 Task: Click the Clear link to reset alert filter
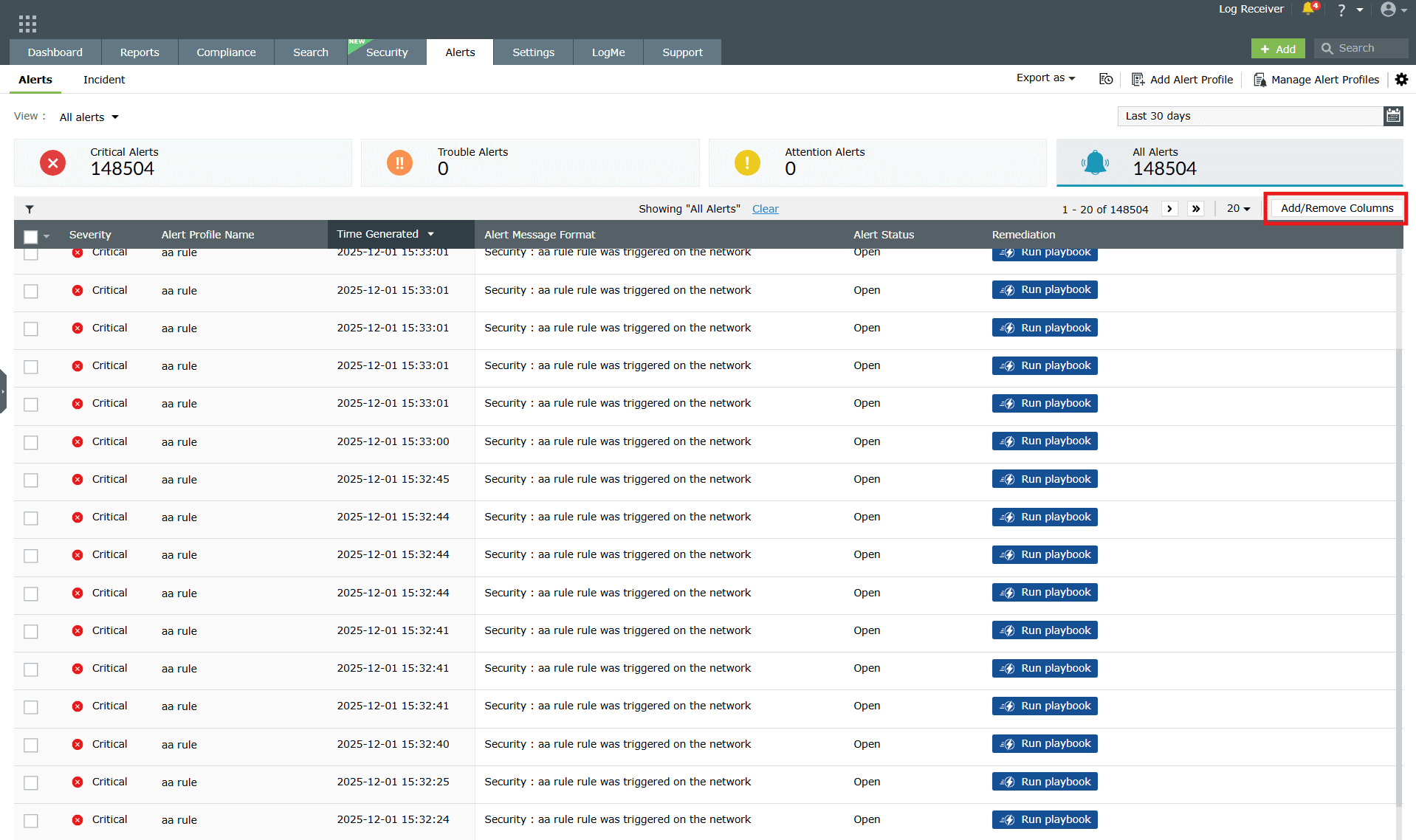pyautogui.click(x=765, y=209)
